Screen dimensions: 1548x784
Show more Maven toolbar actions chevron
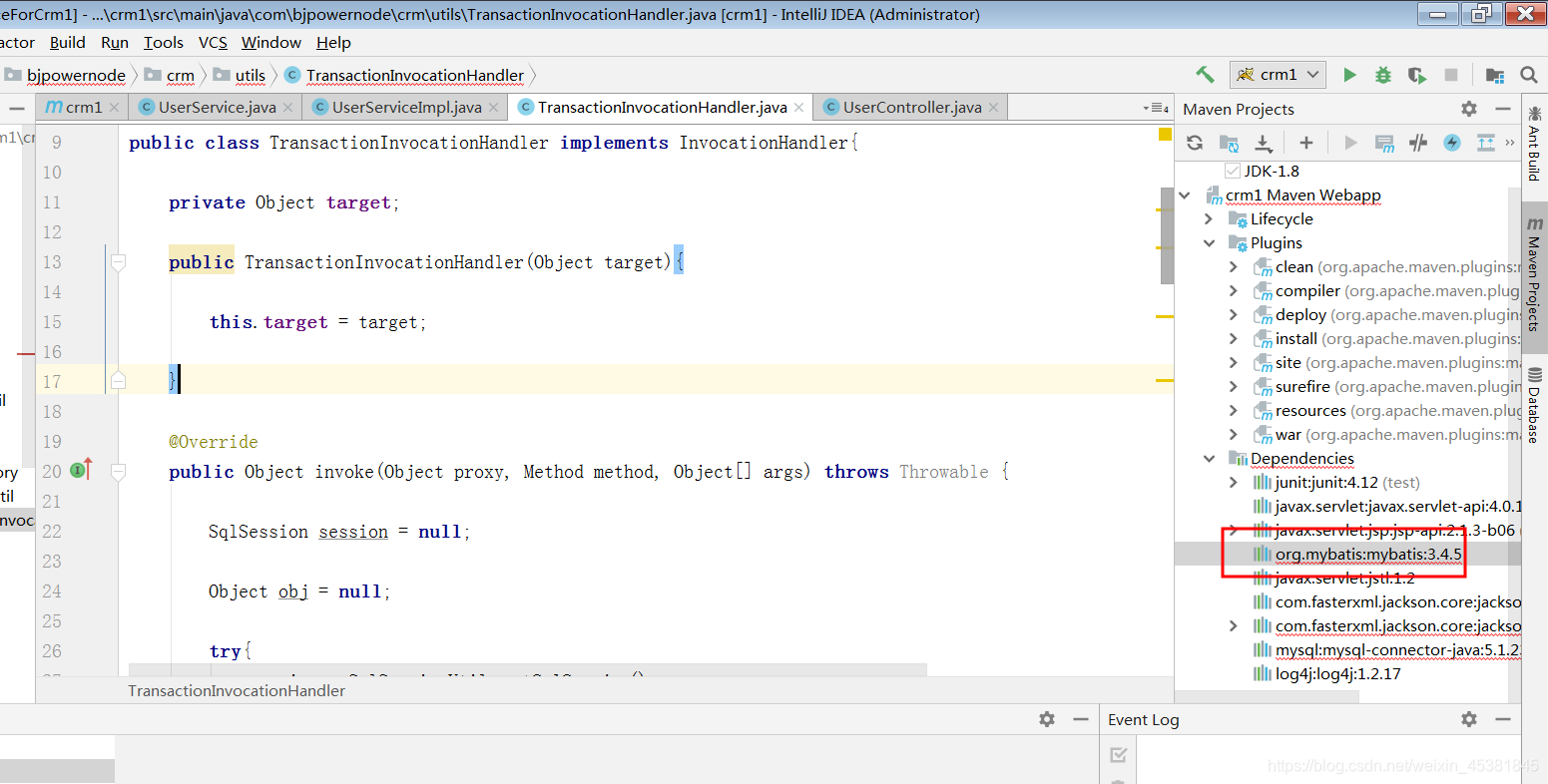(x=1510, y=143)
